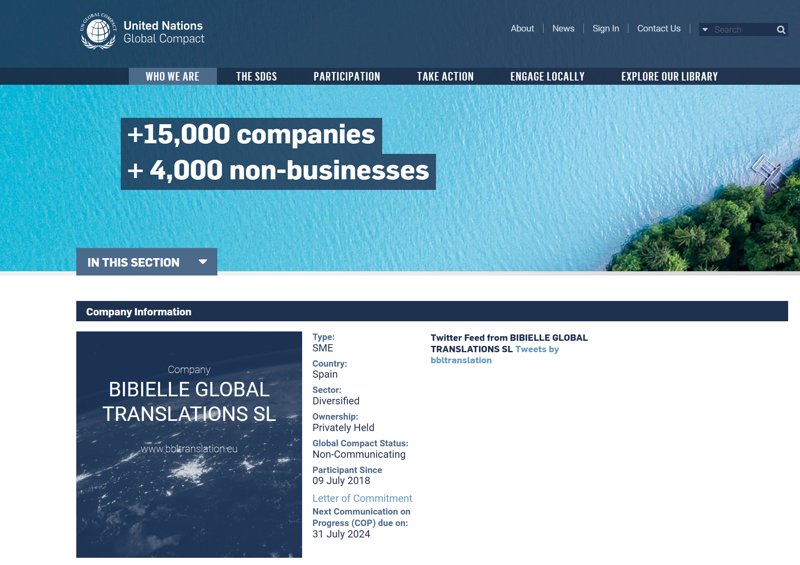
Task: Open THE SDGS menu item
Action: click(x=256, y=76)
